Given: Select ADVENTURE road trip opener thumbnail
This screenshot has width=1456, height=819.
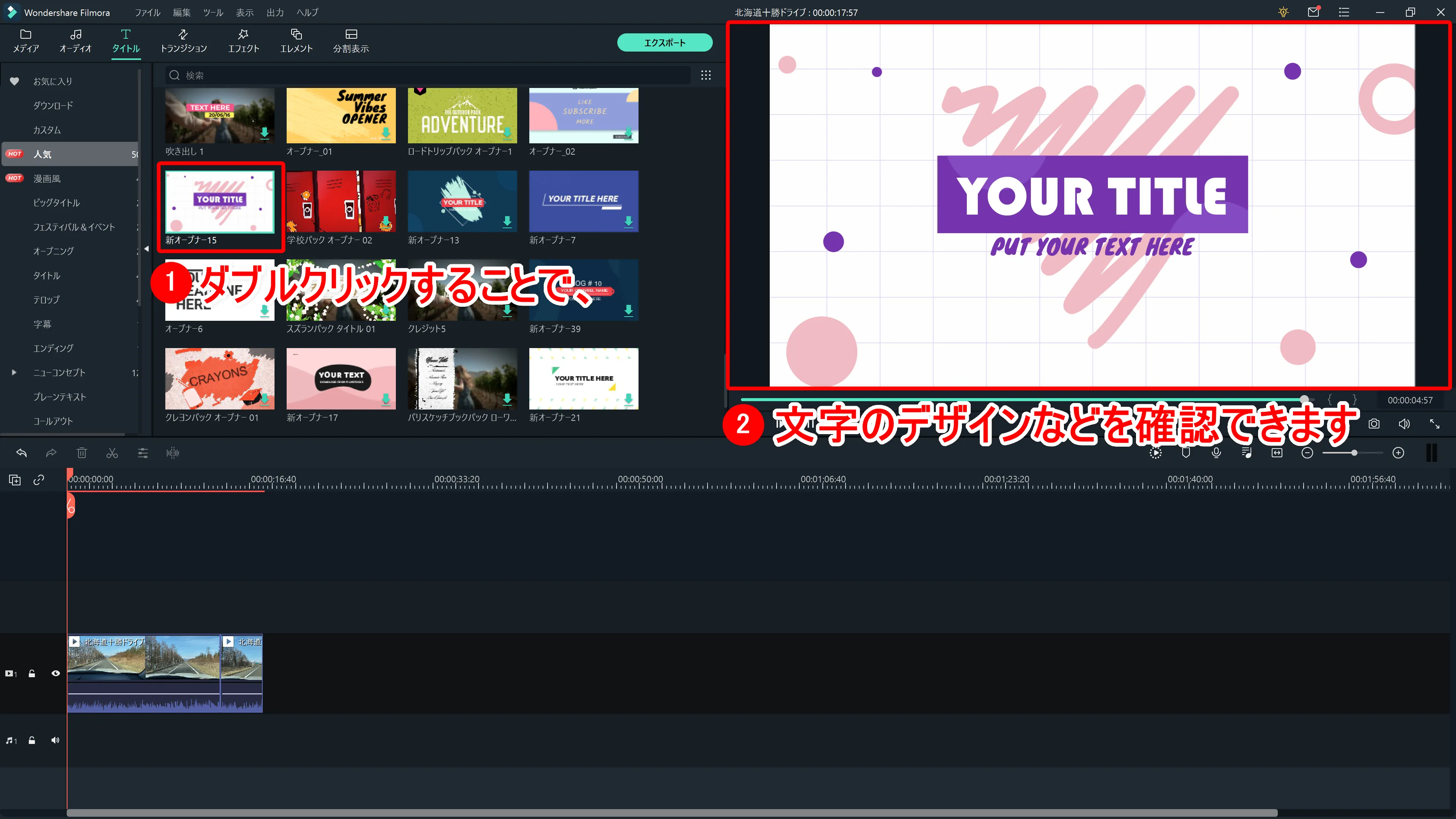Looking at the screenshot, I should coord(462,115).
